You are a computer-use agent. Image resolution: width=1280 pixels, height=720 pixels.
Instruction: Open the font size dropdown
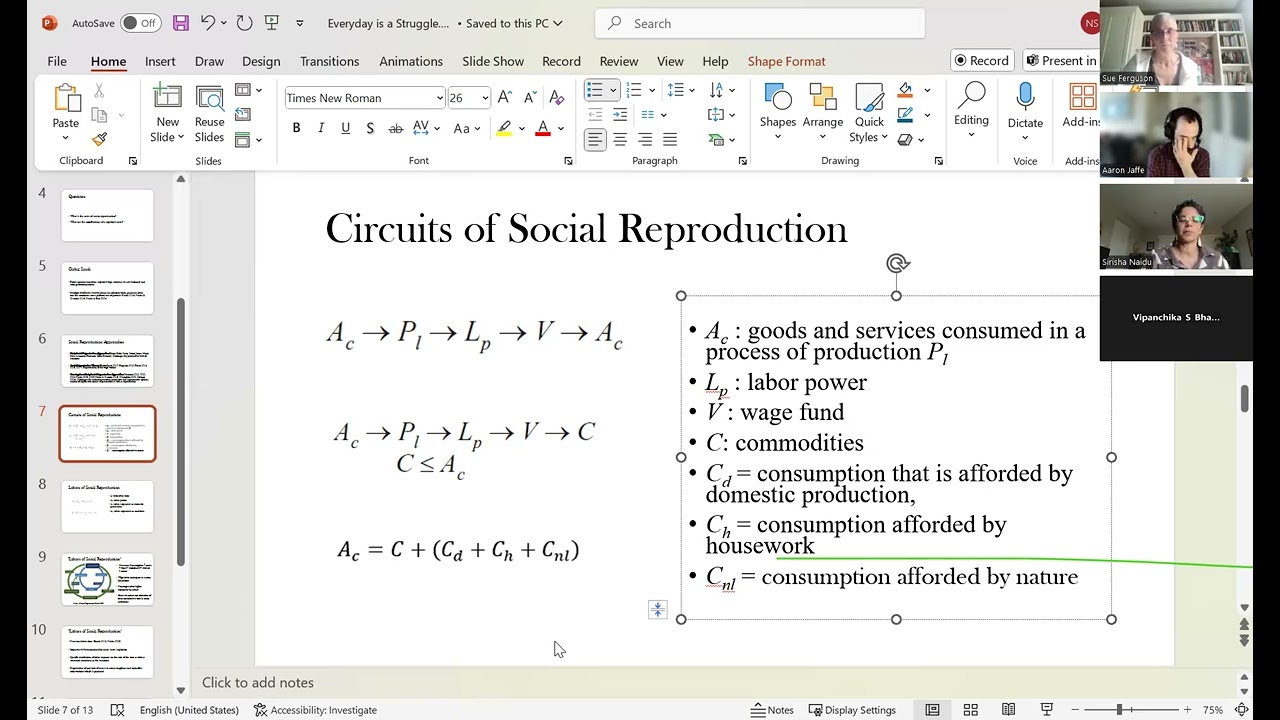point(485,98)
